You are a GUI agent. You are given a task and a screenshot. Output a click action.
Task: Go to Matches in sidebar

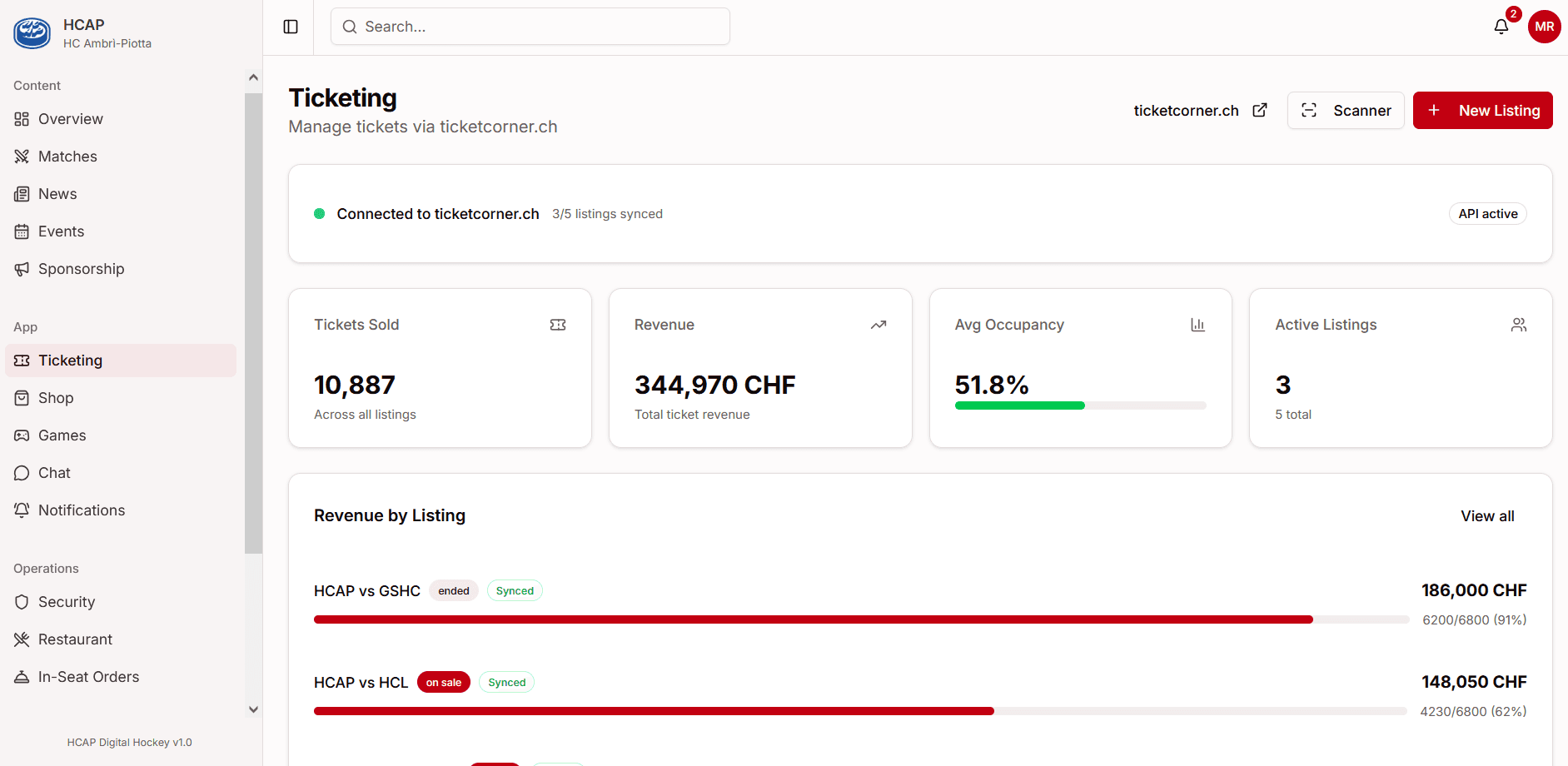click(121, 157)
